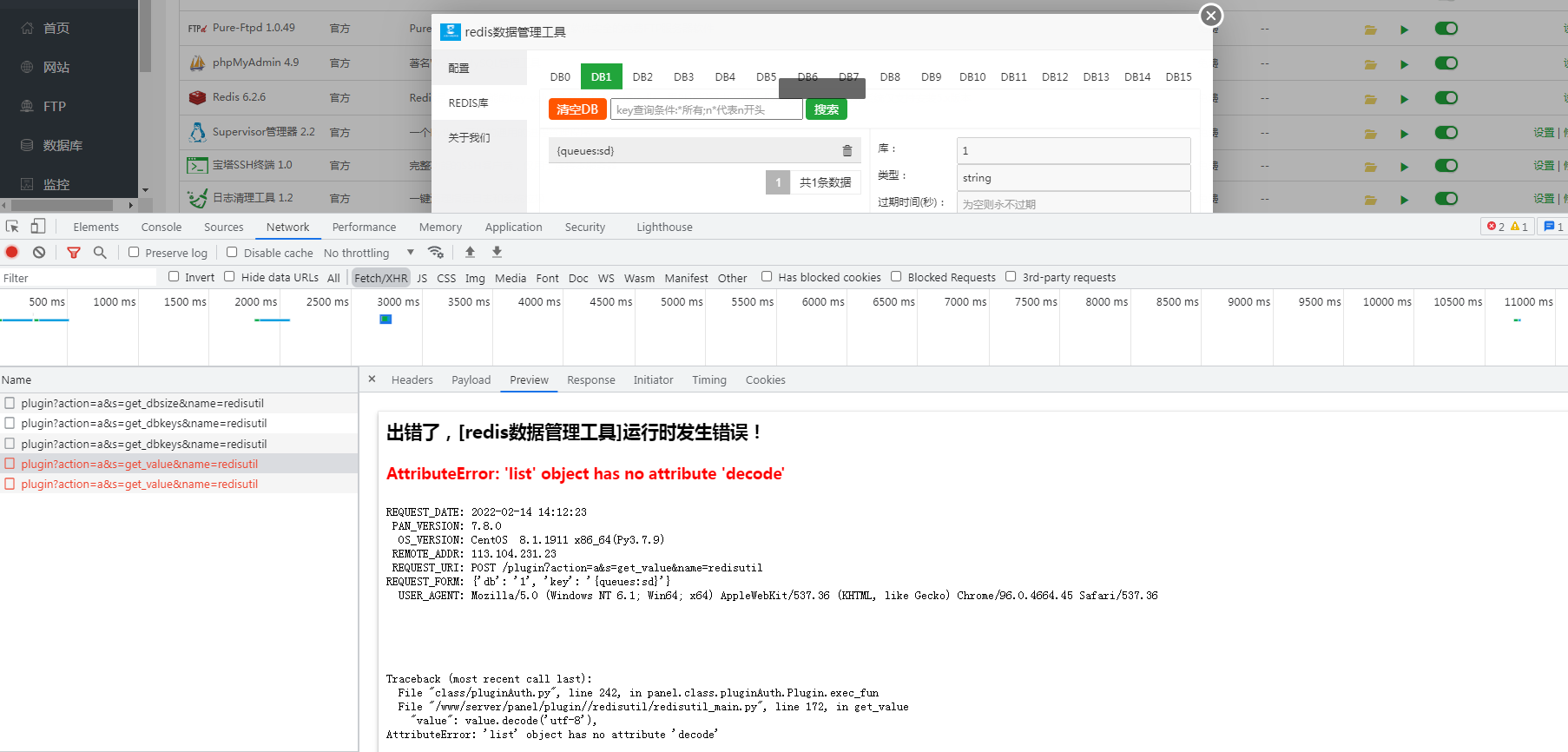The image size is (1568, 752).
Task: Click page number 1 in key pagination
Action: (778, 182)
